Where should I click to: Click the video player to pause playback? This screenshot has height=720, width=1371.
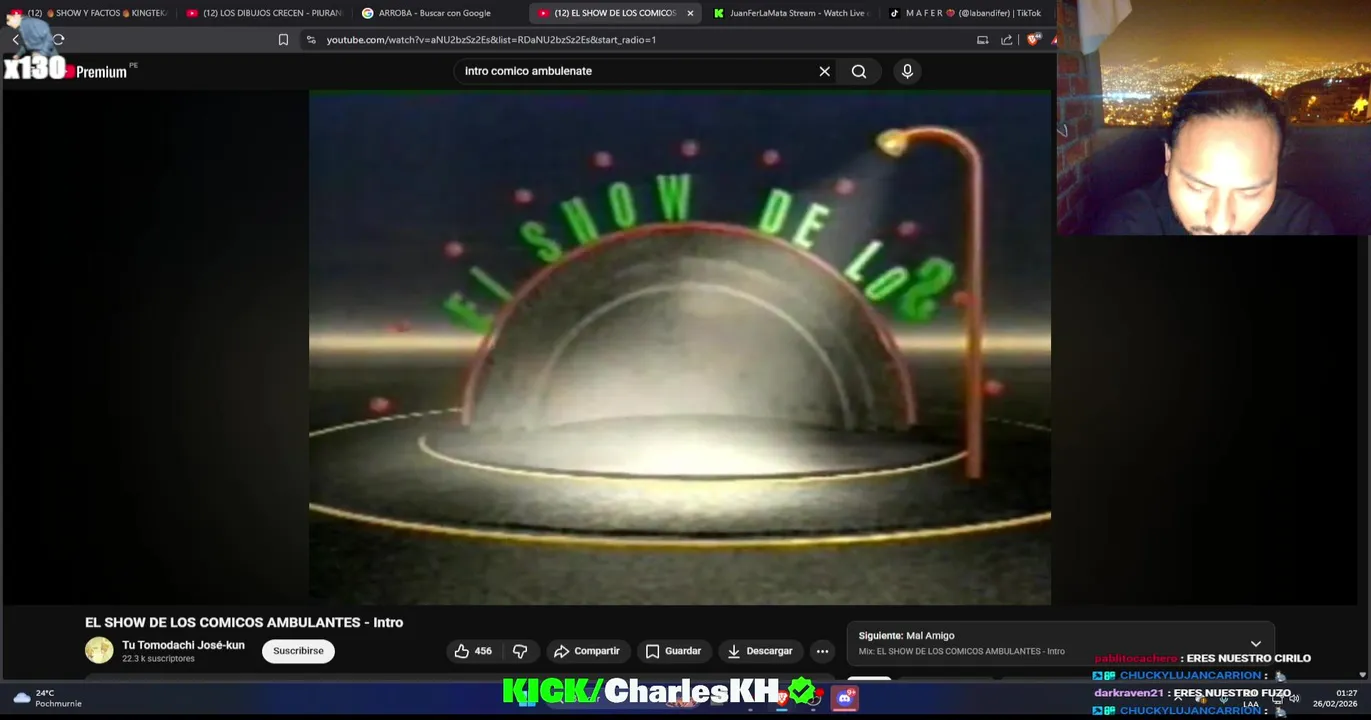coord(680,347)
